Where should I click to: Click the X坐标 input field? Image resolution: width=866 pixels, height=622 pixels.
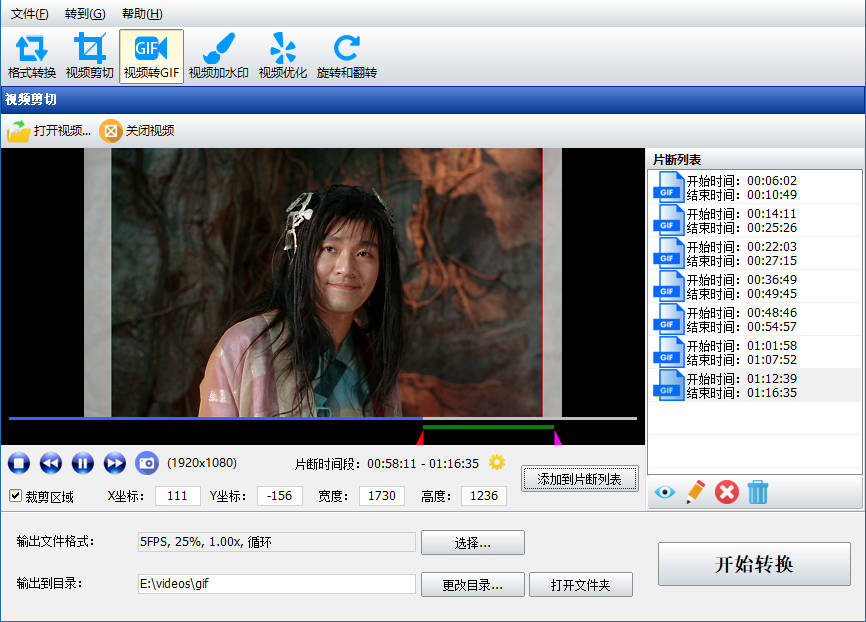click(x=178, y=496)
